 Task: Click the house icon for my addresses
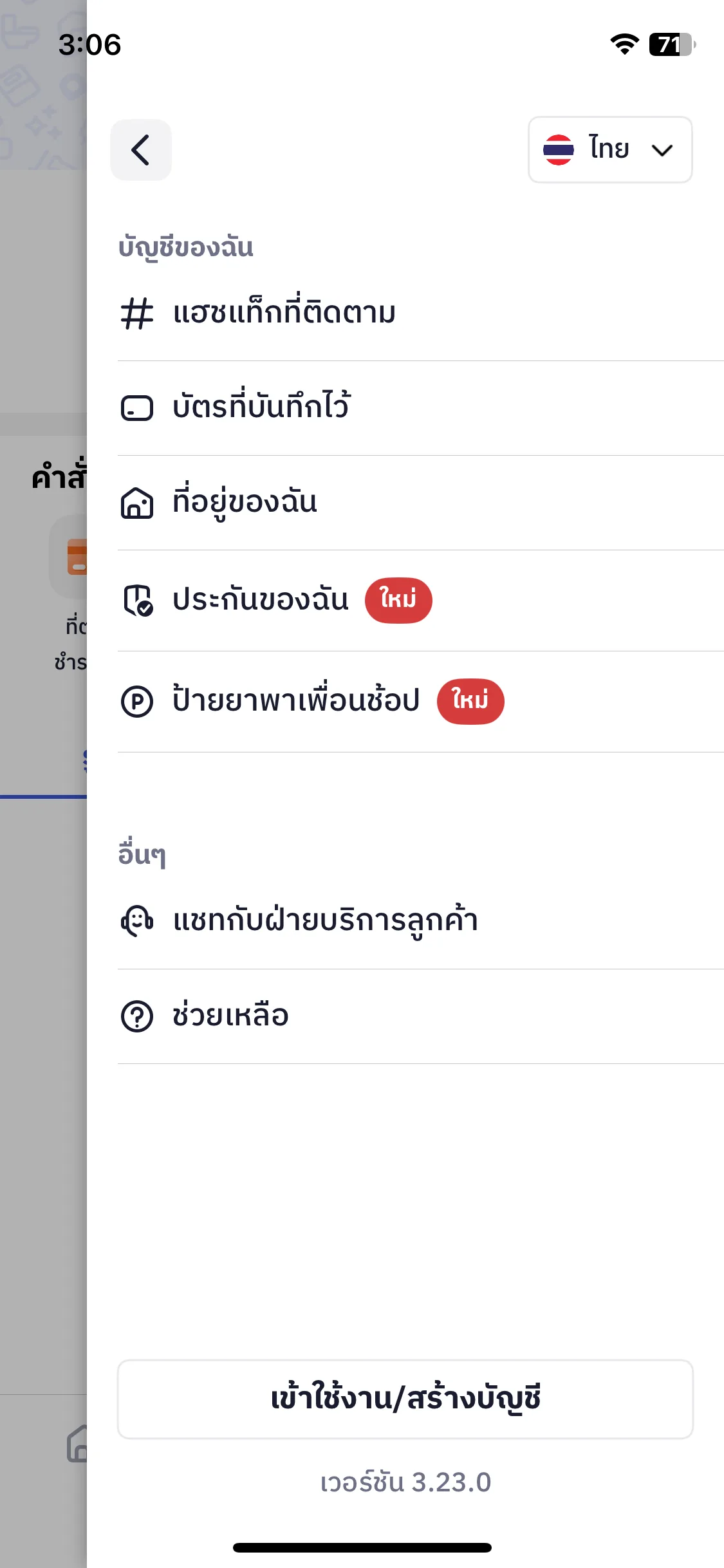point(137,503)
